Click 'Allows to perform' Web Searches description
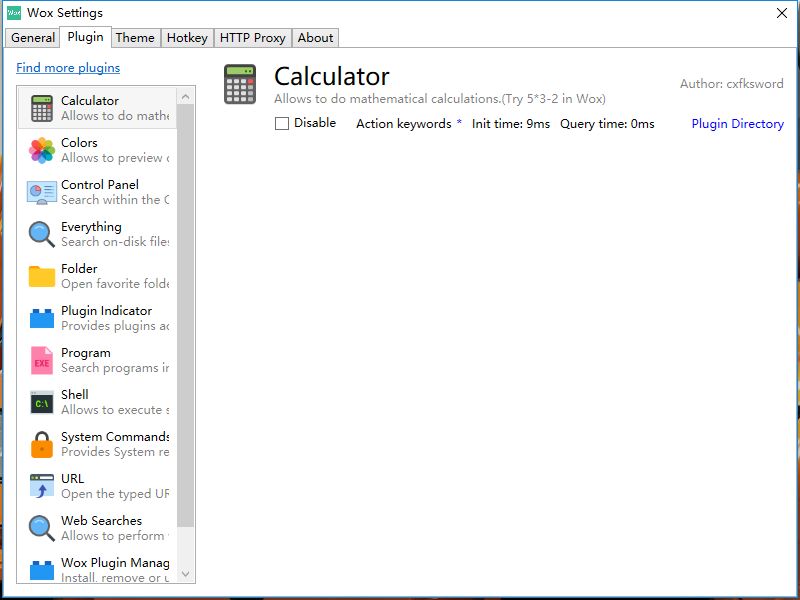Viewport: 800px width, 600px height. pyautogui.click(x=115, y=536)
